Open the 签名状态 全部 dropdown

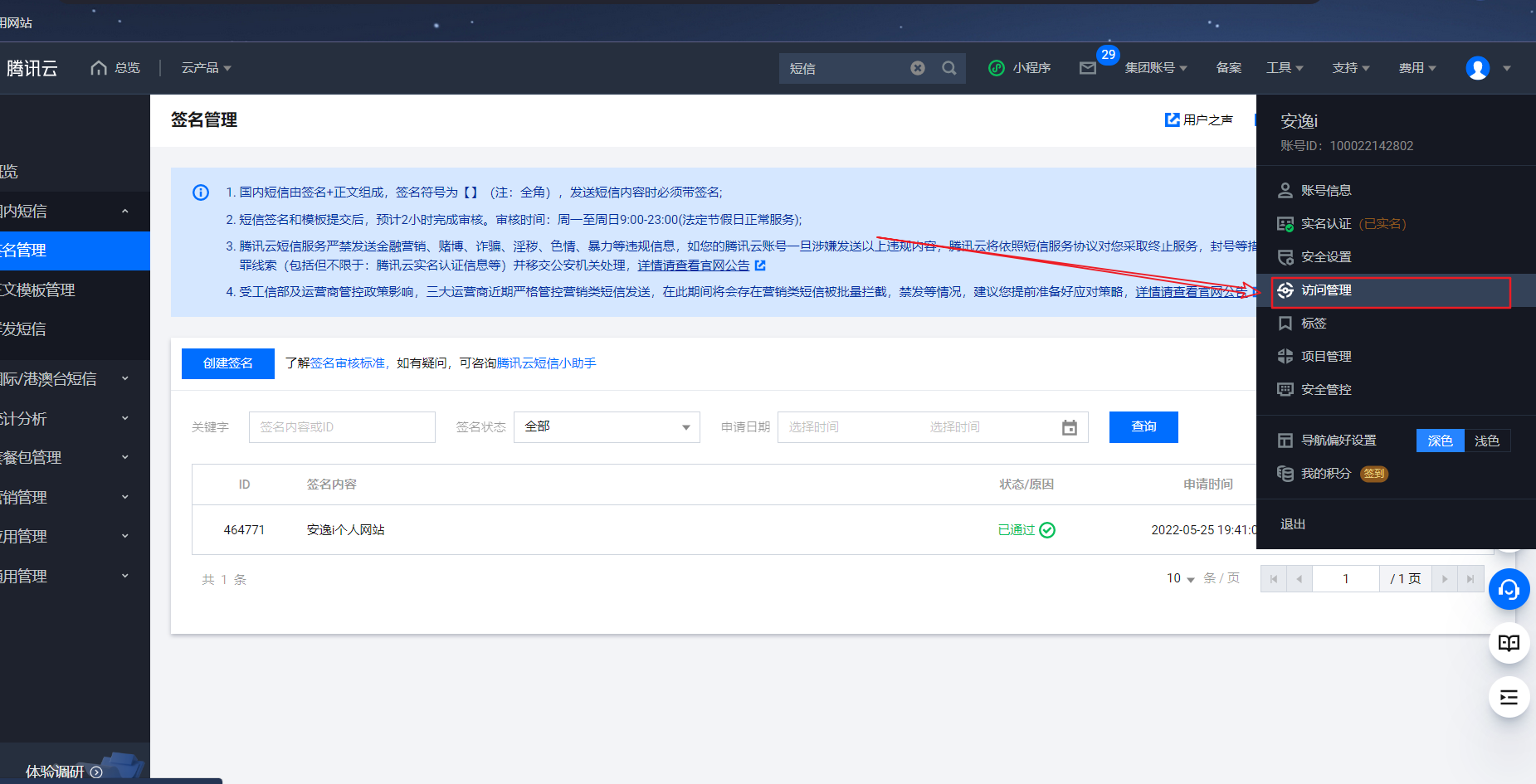point(607,427)
